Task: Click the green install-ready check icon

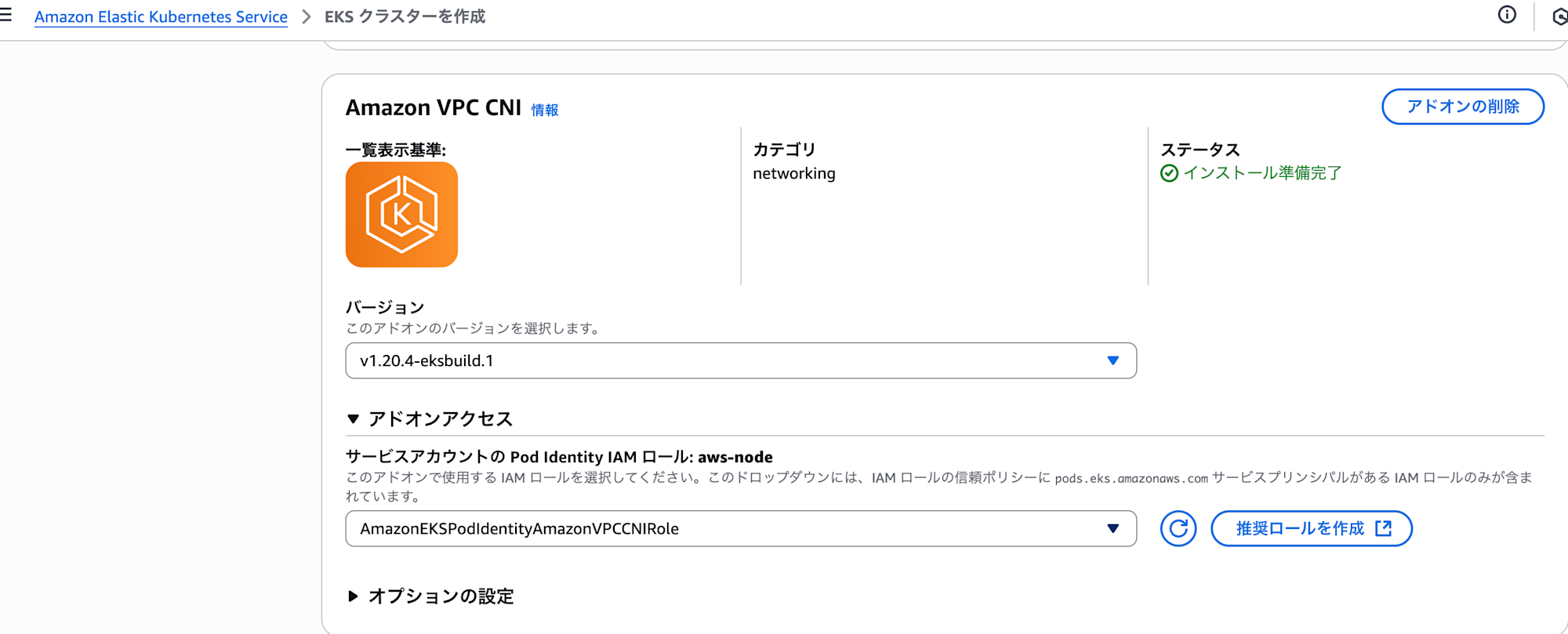Action: 1169,173
